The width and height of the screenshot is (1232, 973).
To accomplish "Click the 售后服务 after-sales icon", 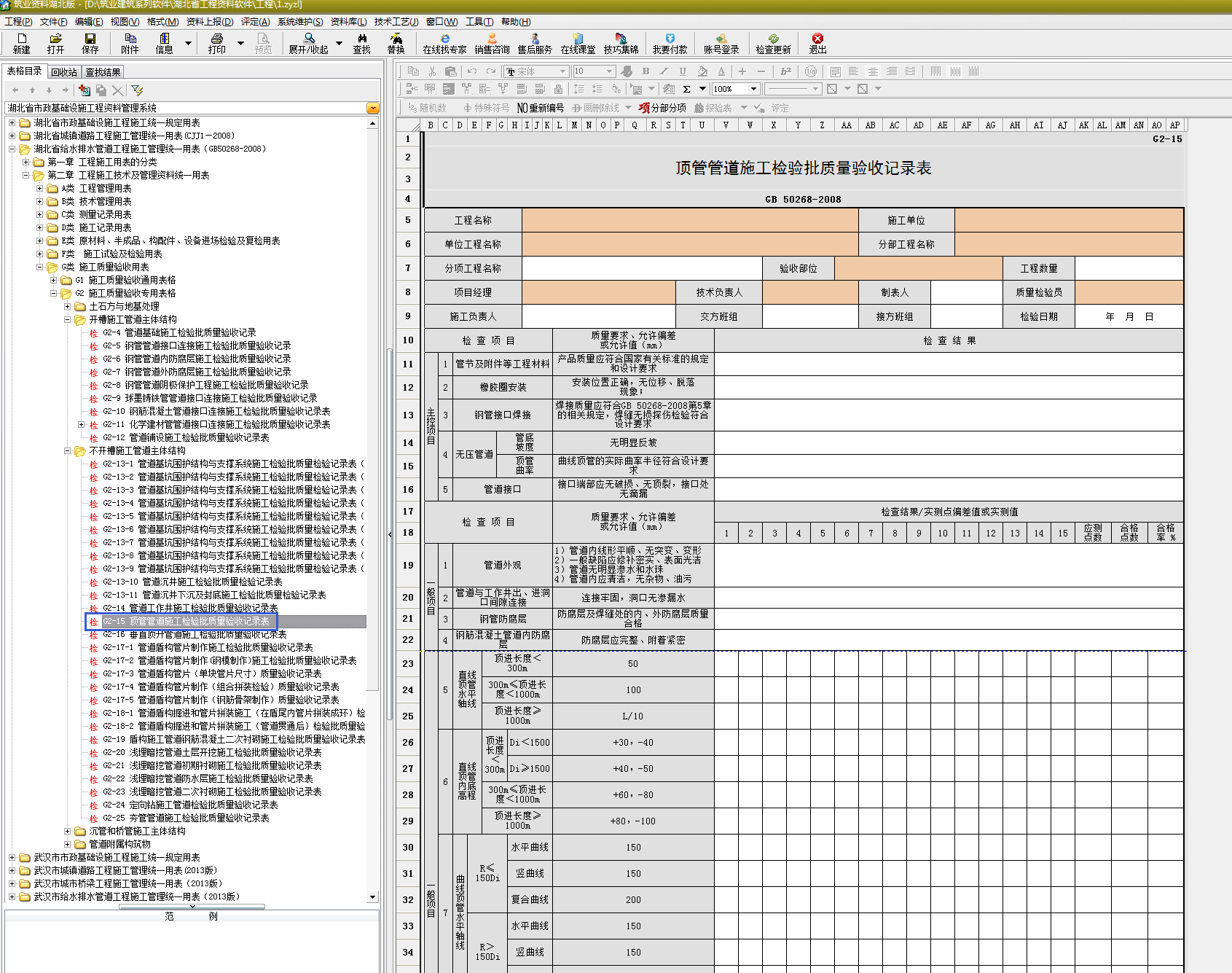I will pyautogui.click(x=535, y=43).
